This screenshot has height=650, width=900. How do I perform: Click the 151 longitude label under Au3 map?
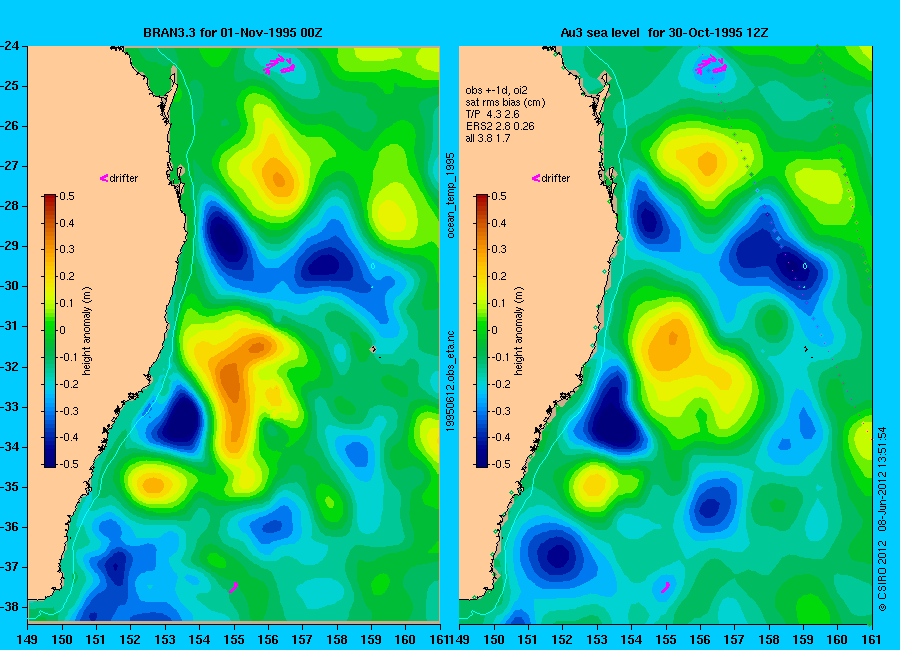[x=528, y=640]
